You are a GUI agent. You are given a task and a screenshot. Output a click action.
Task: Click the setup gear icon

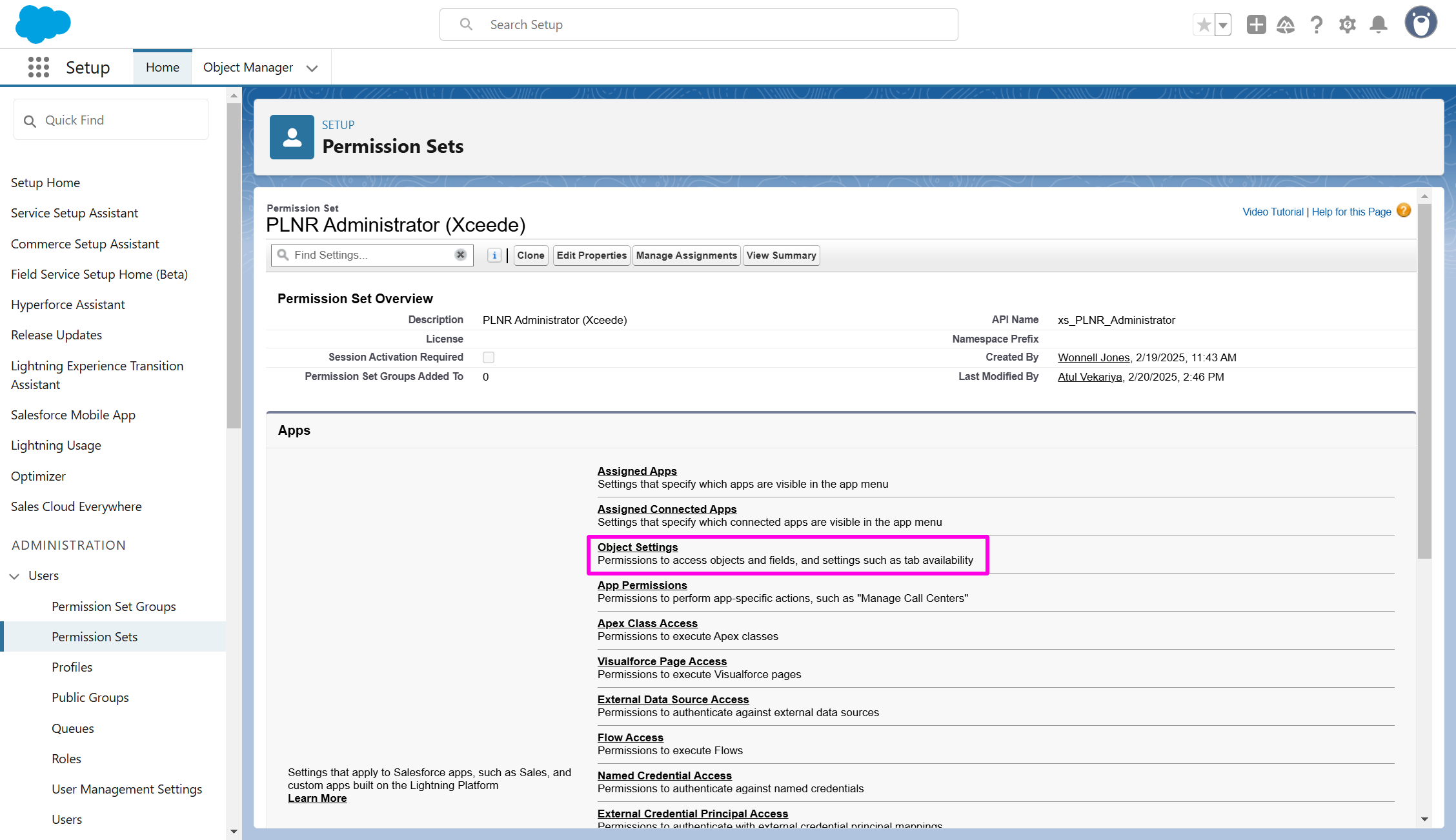1347,25
